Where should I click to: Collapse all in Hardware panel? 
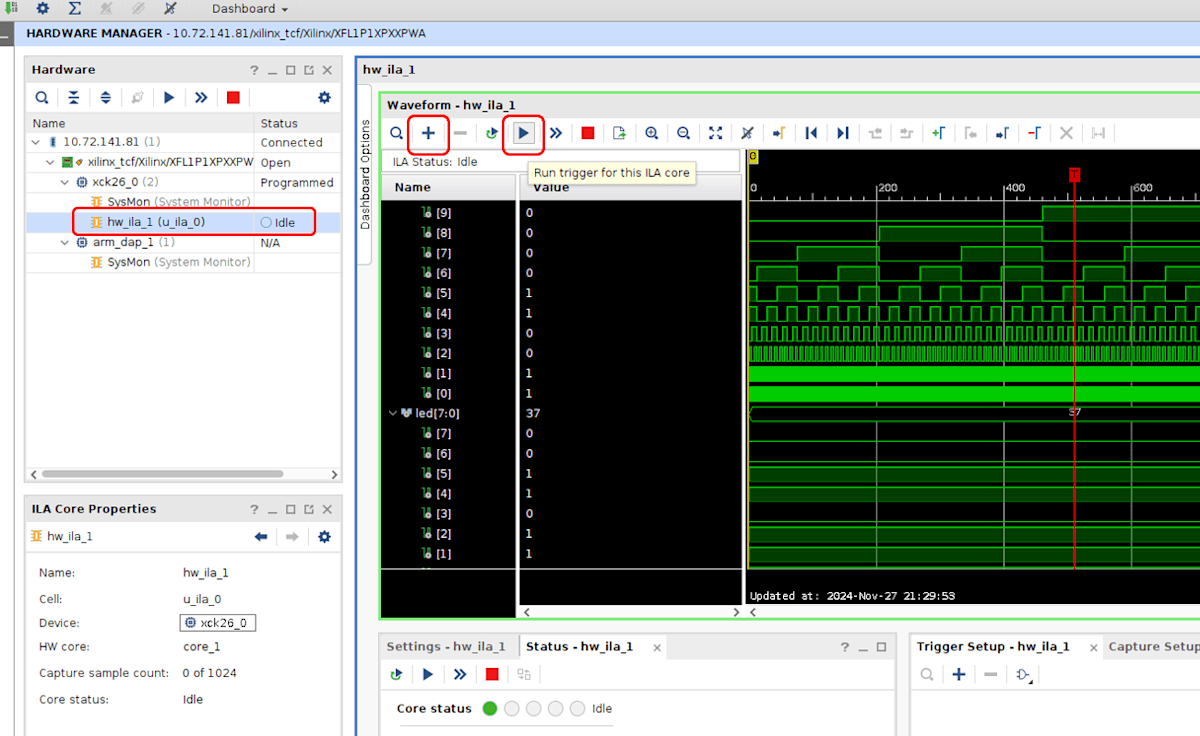(x=74, y=97)
